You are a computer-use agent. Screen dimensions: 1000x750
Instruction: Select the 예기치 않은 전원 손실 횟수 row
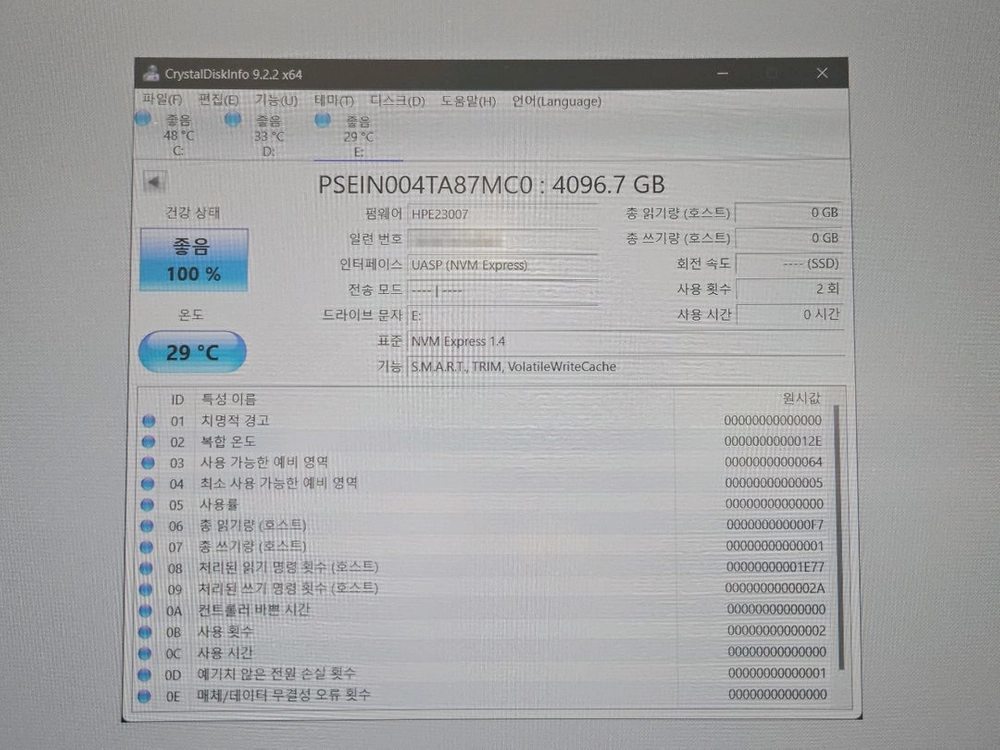pyautogui.click(x=485, y=674)
